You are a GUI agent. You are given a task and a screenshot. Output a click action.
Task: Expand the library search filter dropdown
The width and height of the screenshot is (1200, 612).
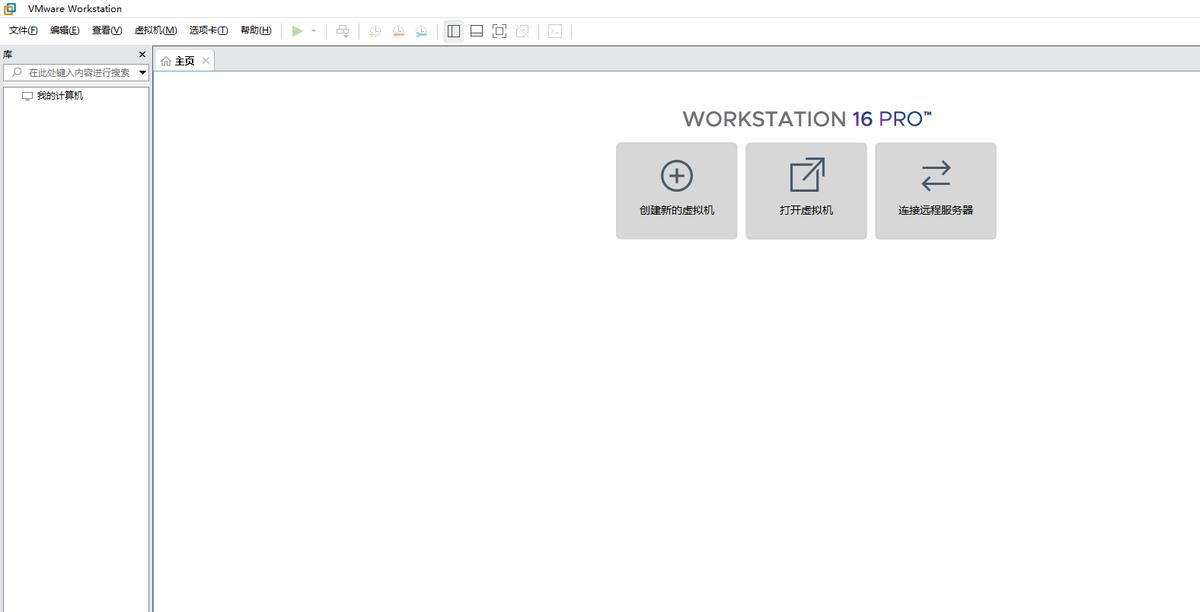click(x=142, y=73)
